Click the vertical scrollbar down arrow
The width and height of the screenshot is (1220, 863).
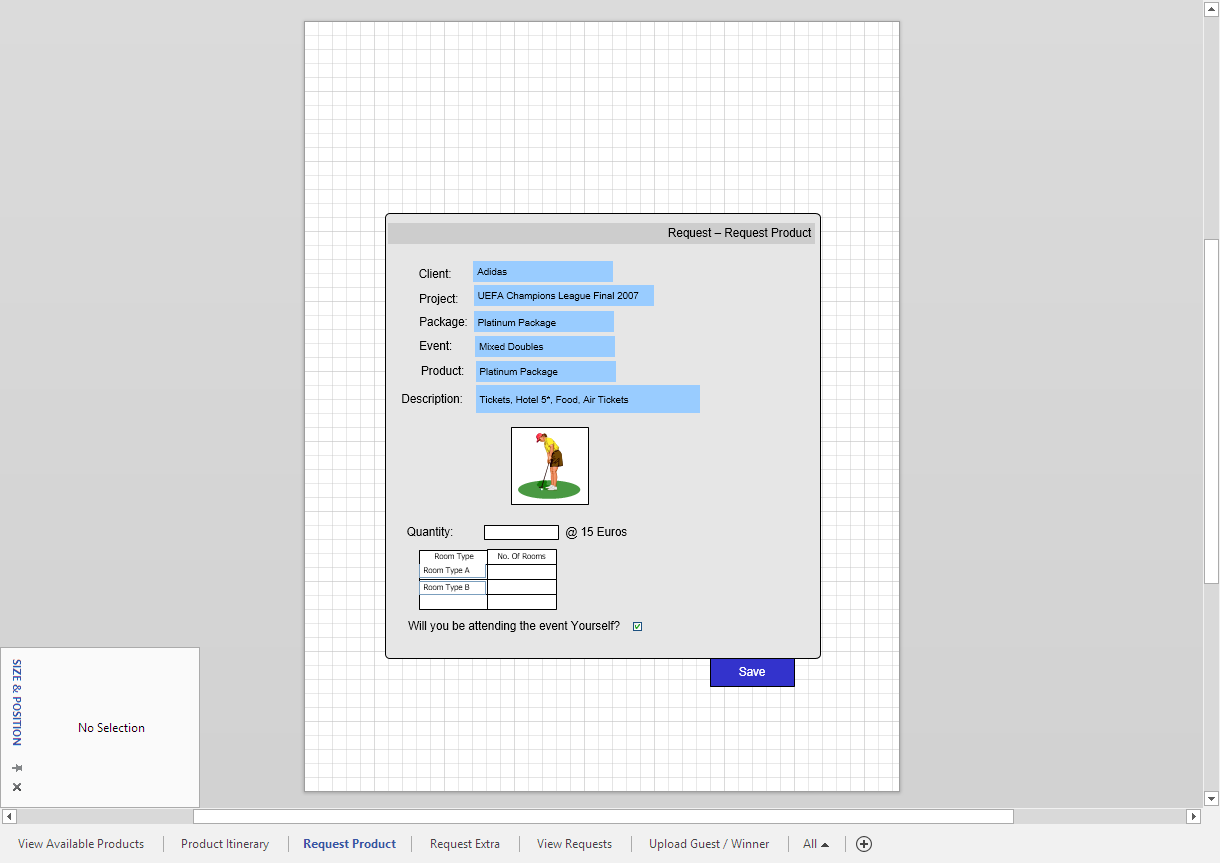[1211, 798]
